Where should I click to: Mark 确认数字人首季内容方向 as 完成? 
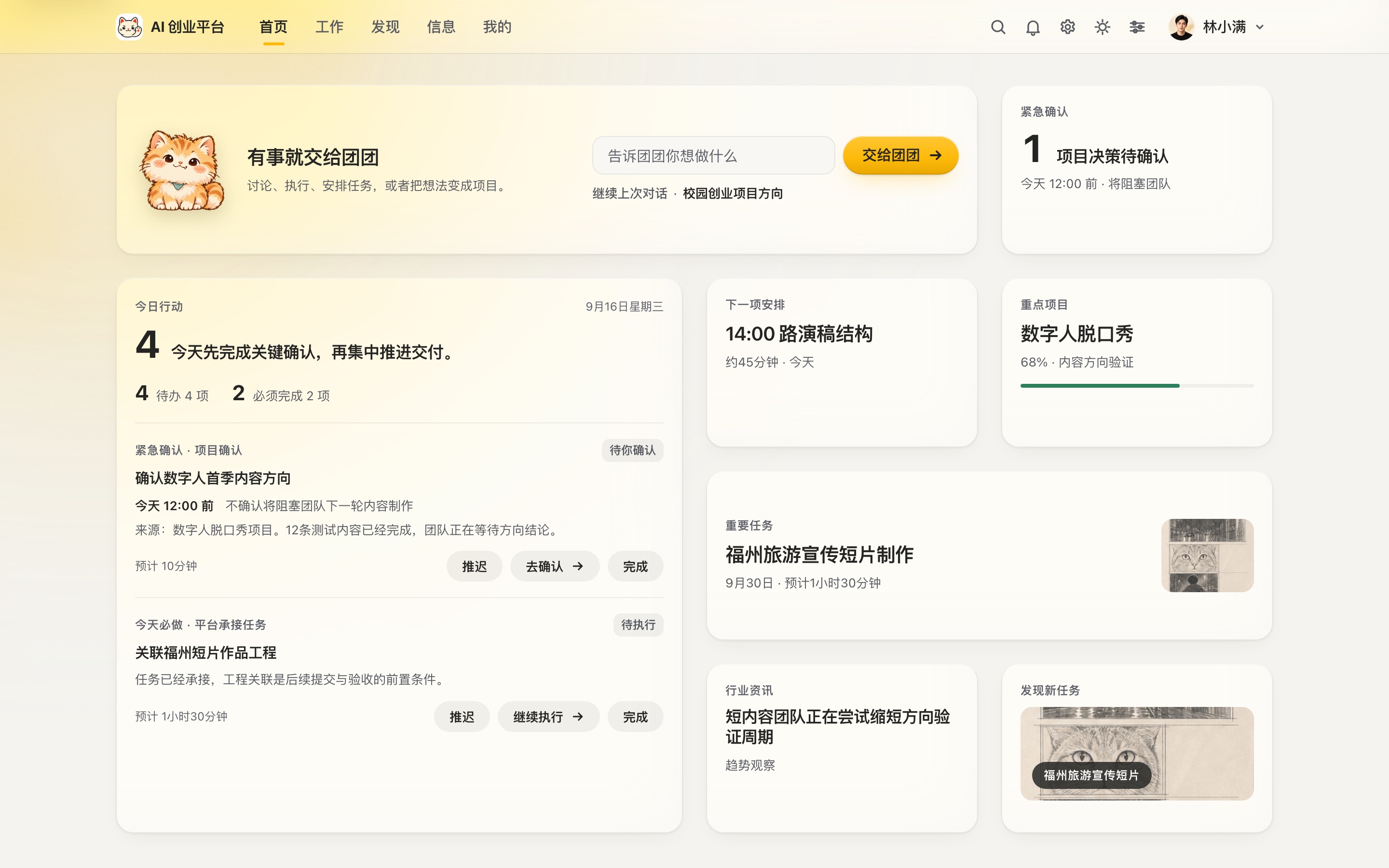coord(635,567)
